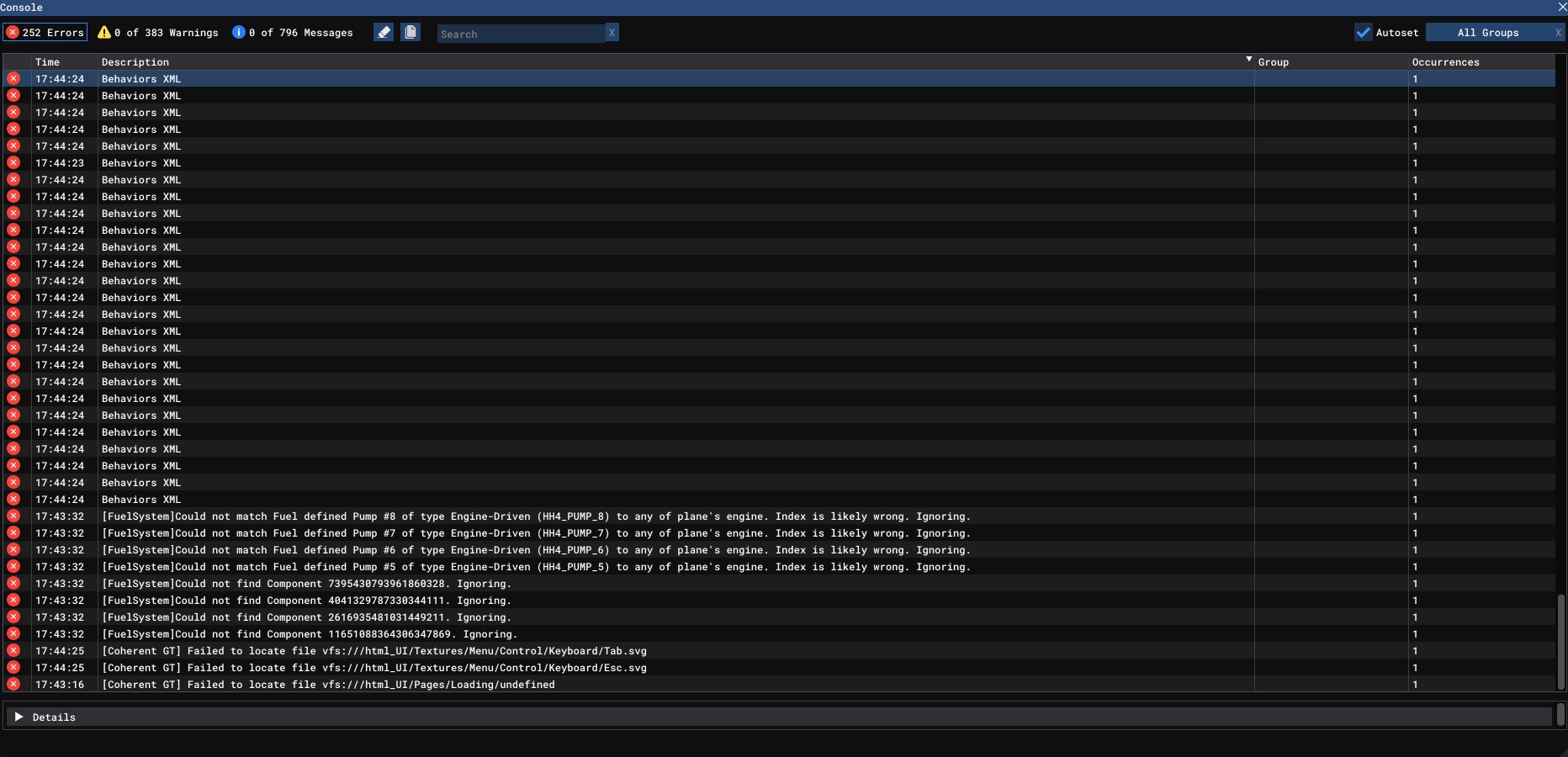Toggle the 252 Errors filter
The width and height of the screenshot is (1568, 757).
45,33
